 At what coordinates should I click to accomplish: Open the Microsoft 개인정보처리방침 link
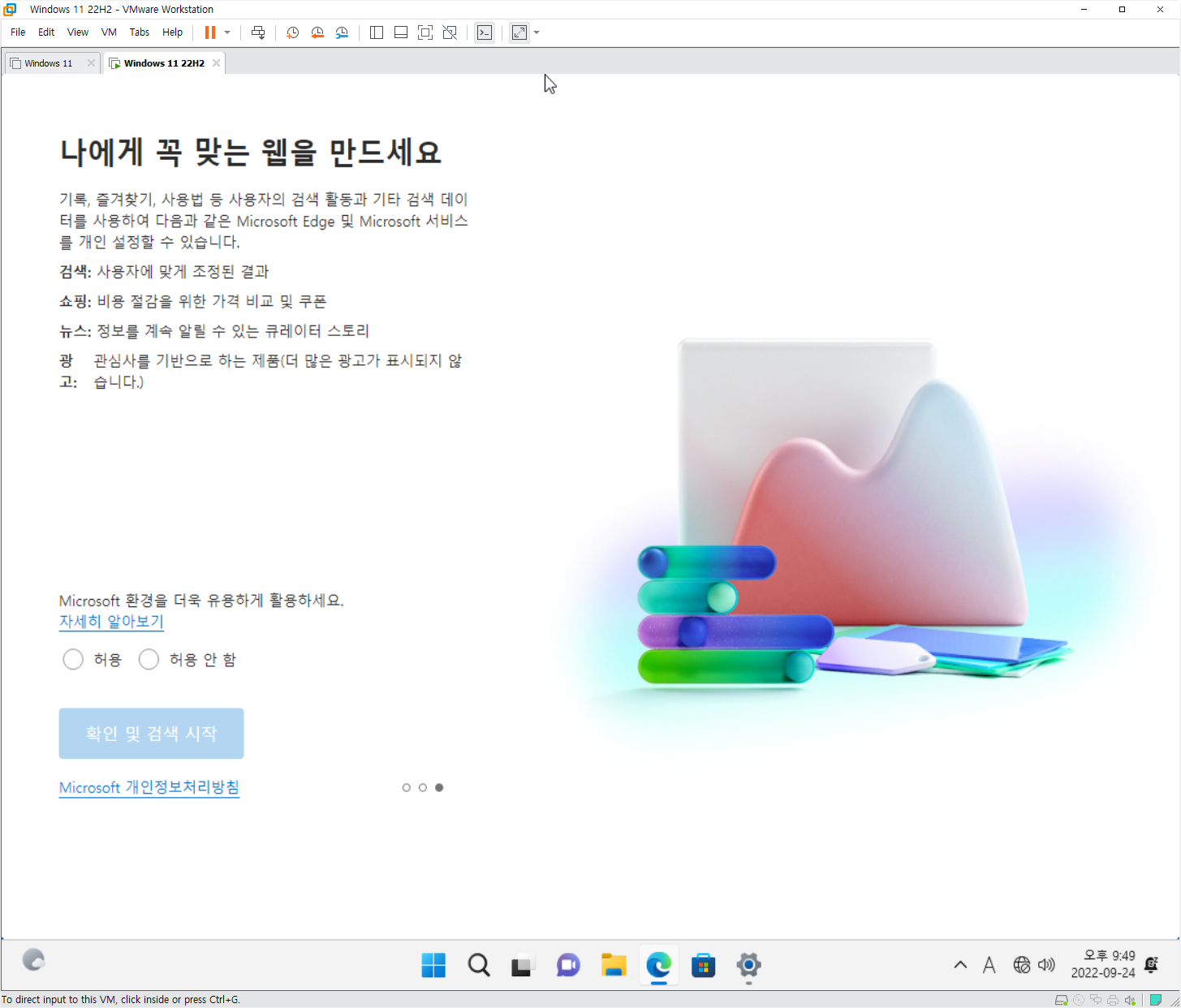(149, 787)
